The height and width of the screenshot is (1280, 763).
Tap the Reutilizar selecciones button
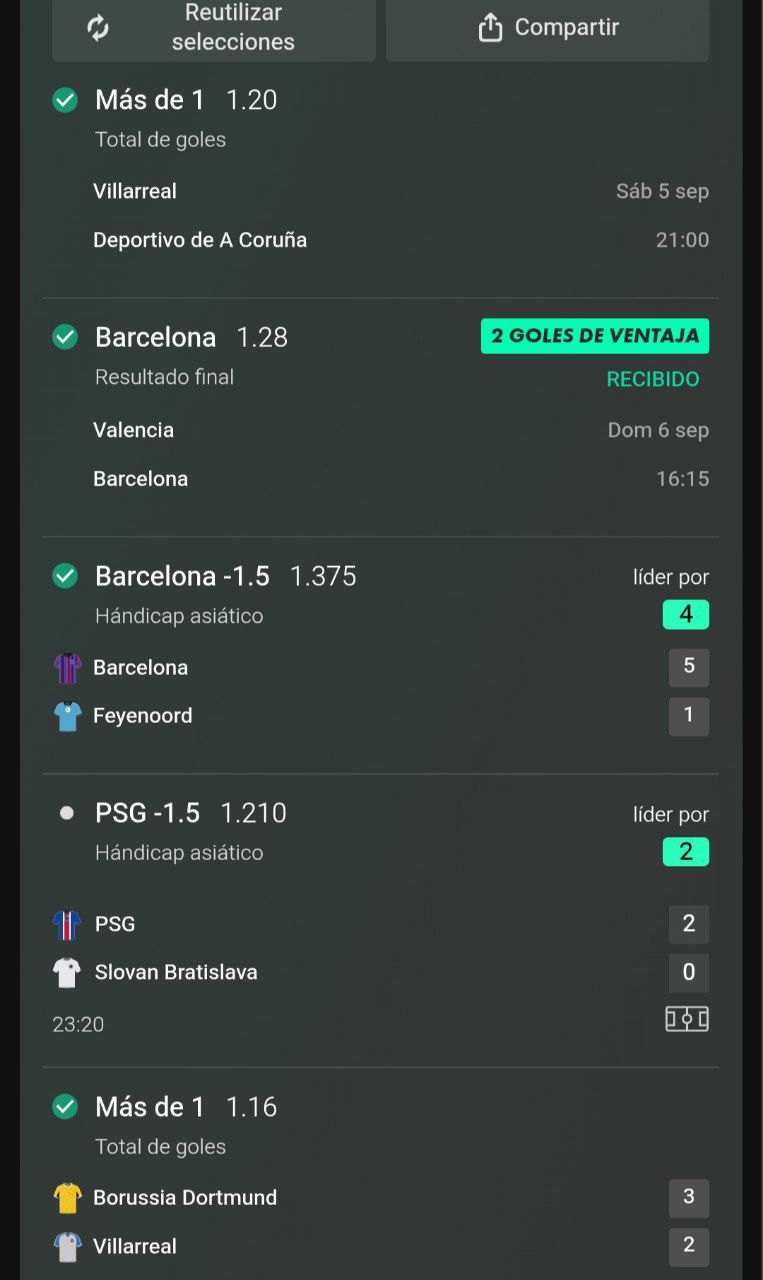[x=214, y=27]
